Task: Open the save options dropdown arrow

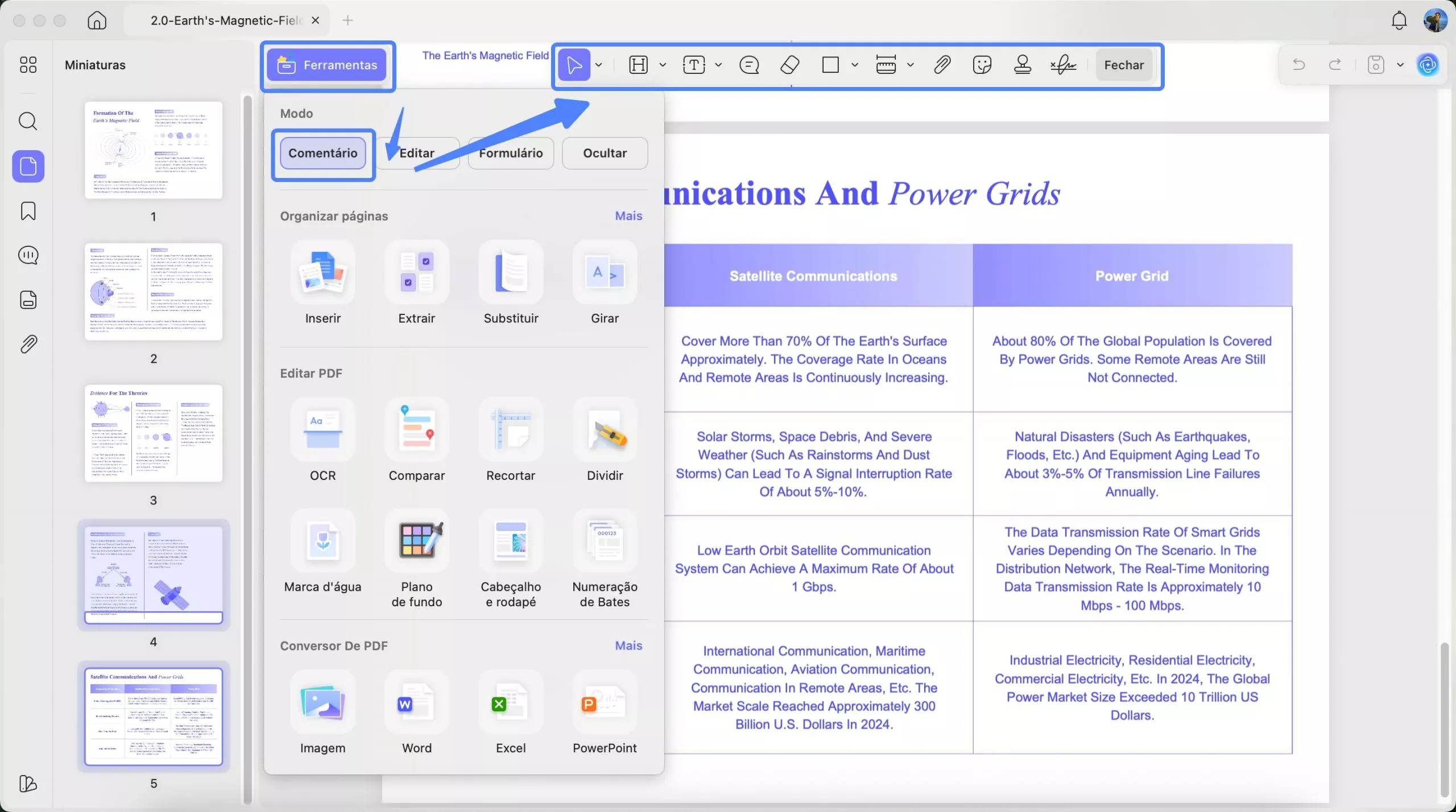Action: click(x=1400, y=65)
